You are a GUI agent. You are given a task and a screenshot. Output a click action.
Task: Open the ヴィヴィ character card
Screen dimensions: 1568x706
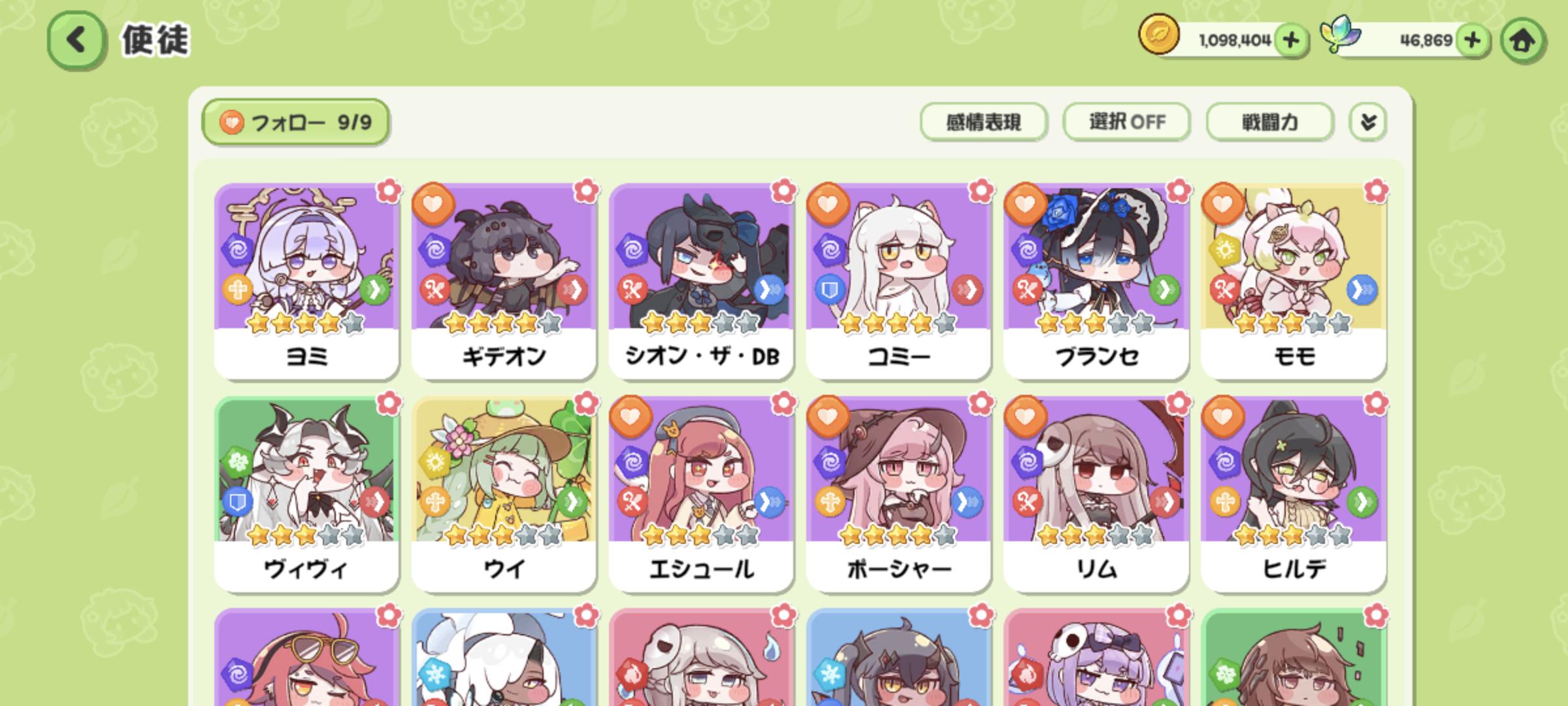pyautogui.click(x=307, y=494)
